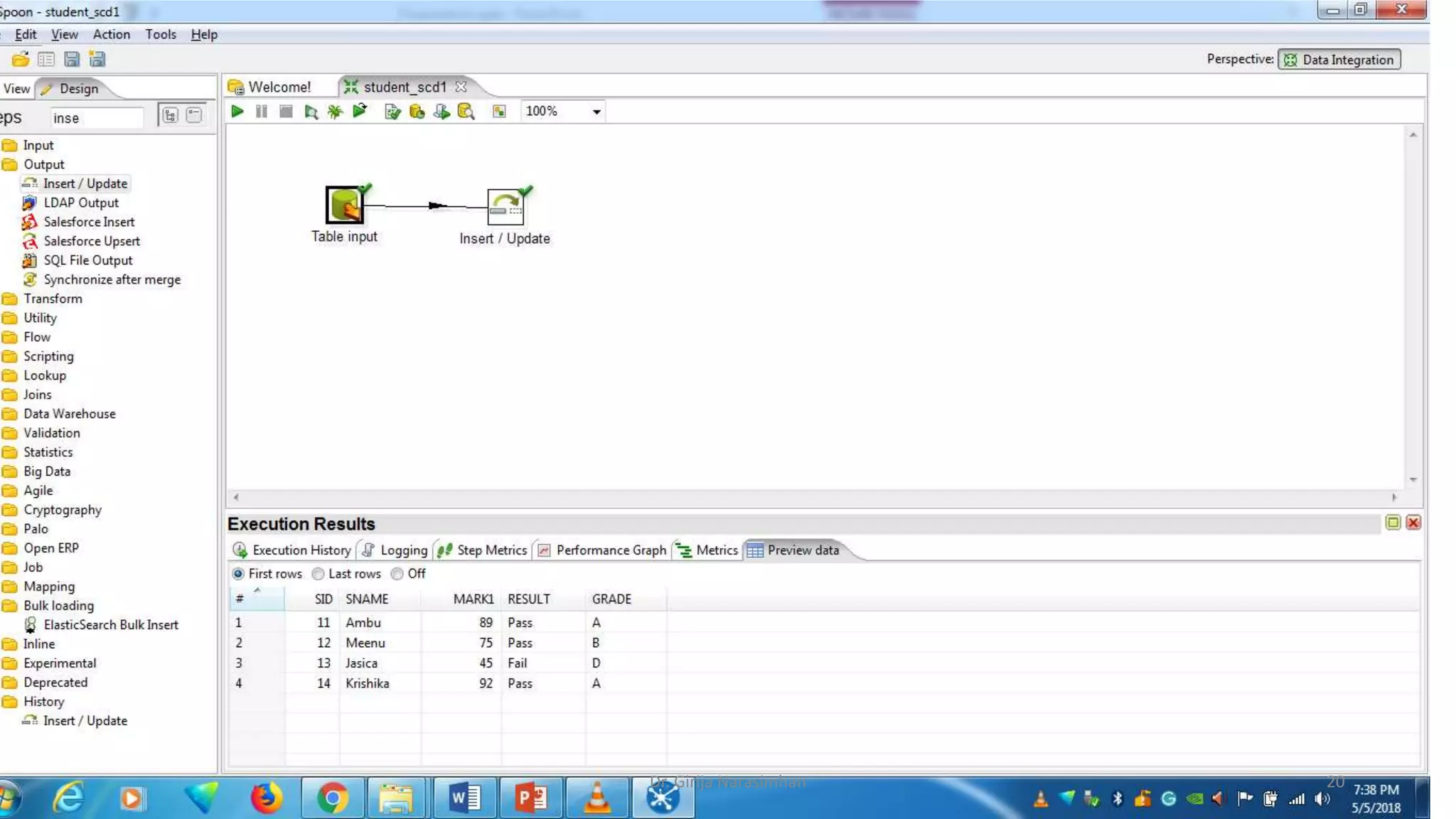Select the Insert / Update step on canvas
Screen dimensions: 1456x819
505,207
